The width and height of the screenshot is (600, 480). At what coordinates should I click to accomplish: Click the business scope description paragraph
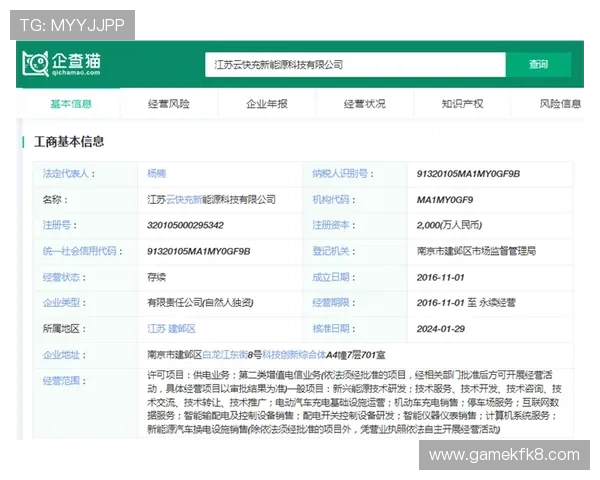[354, 402]
